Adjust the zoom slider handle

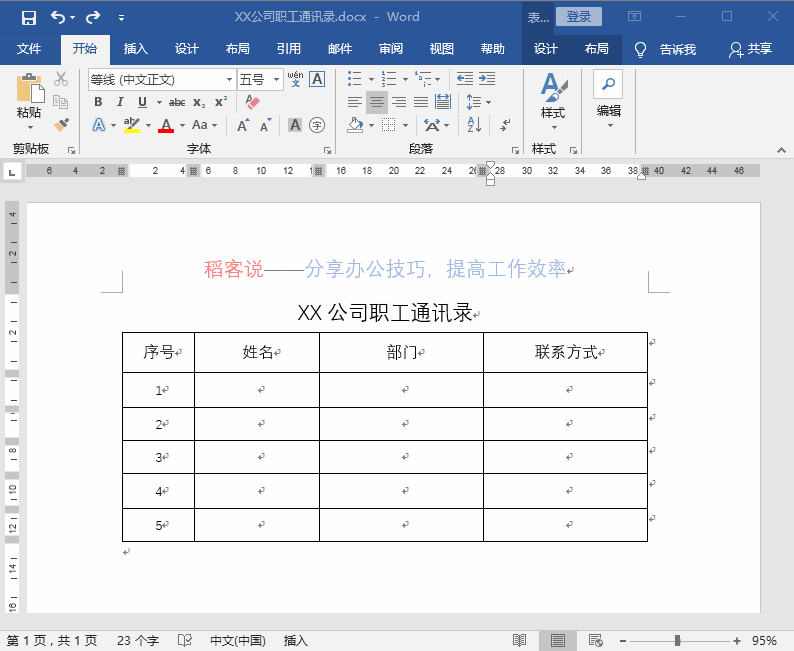(x=677, y=641)
